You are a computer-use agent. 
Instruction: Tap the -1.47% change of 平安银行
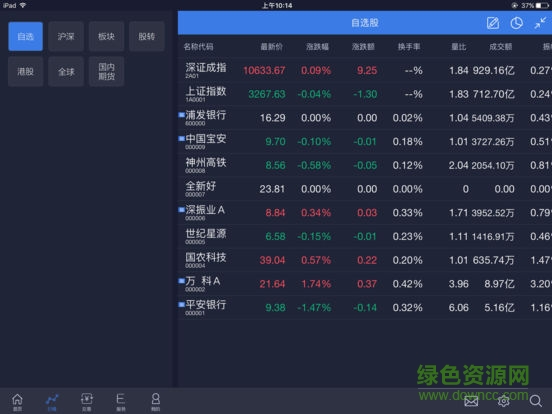pyautogui.click(x=314, y=307)
